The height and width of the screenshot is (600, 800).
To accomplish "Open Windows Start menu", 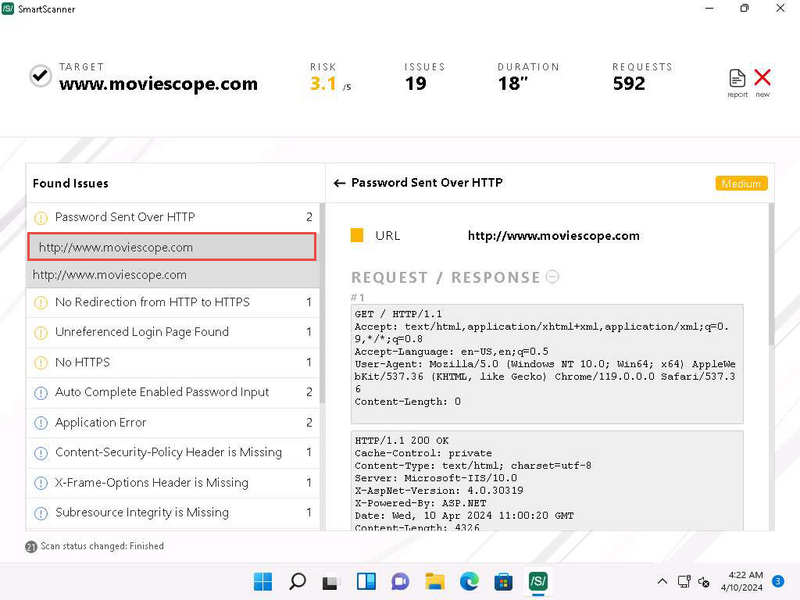I will (x=263, y=582).
